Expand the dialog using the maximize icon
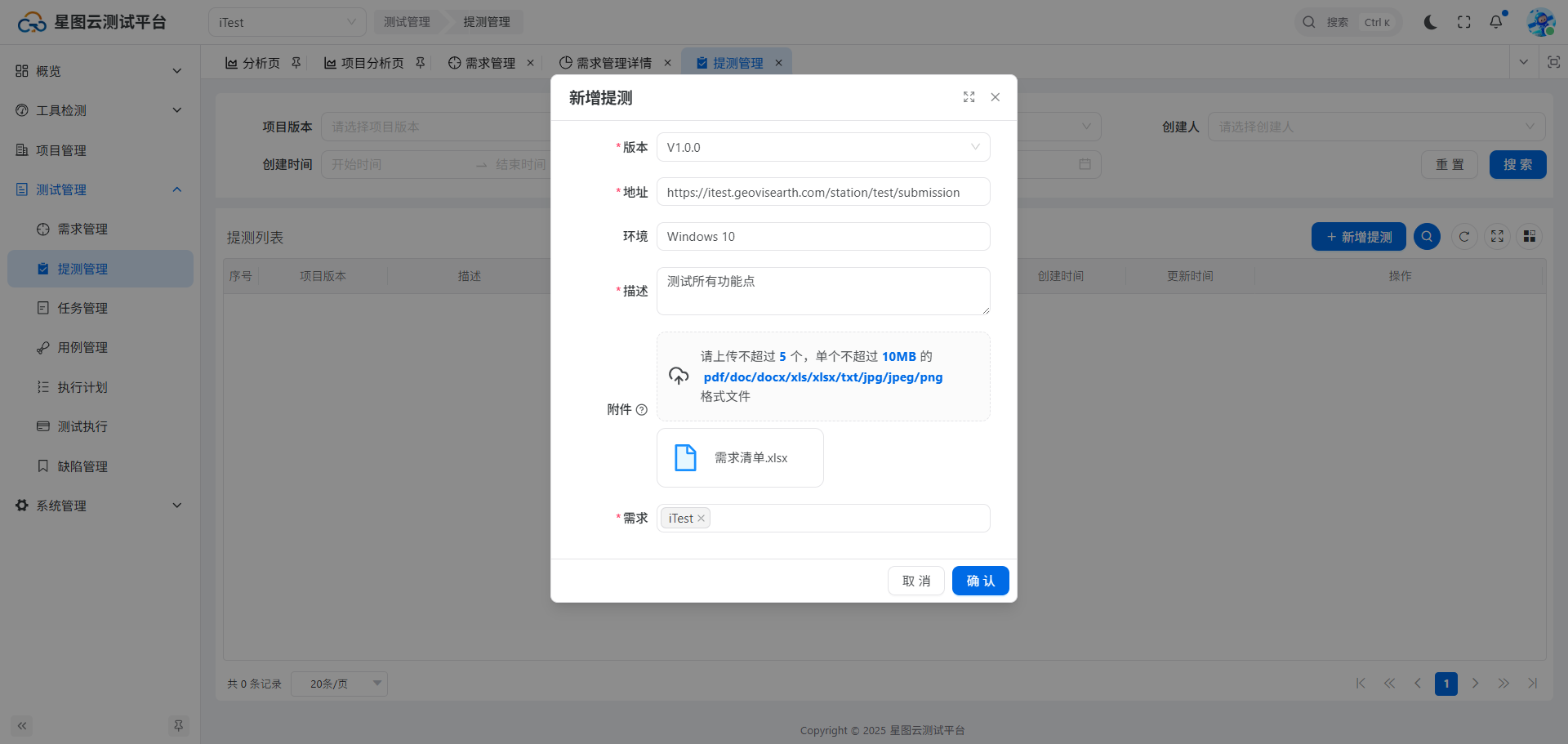 [x=969, y=97]
